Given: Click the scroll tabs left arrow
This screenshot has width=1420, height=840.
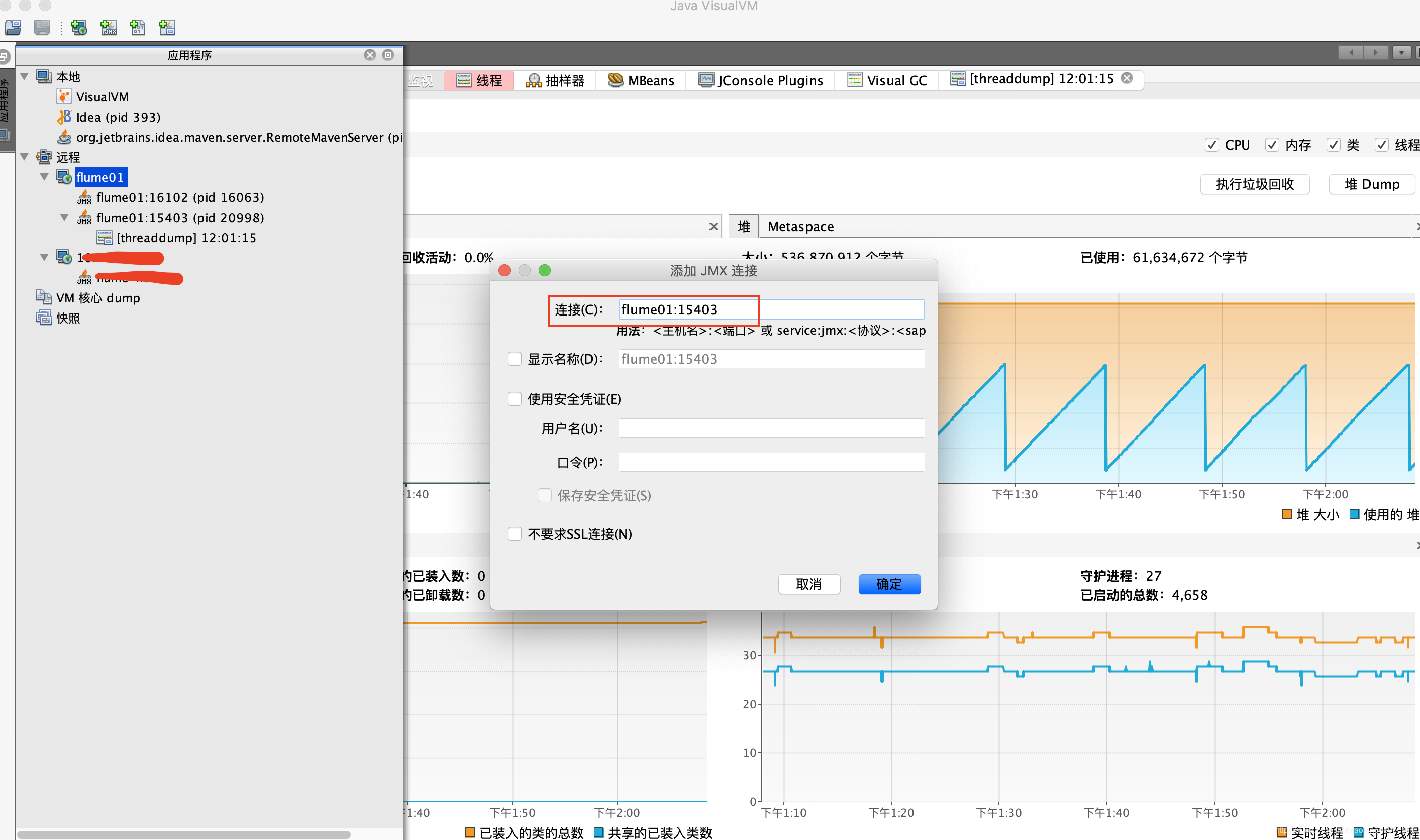Looking at the screenshot, I should click(x=1350, y=53).
